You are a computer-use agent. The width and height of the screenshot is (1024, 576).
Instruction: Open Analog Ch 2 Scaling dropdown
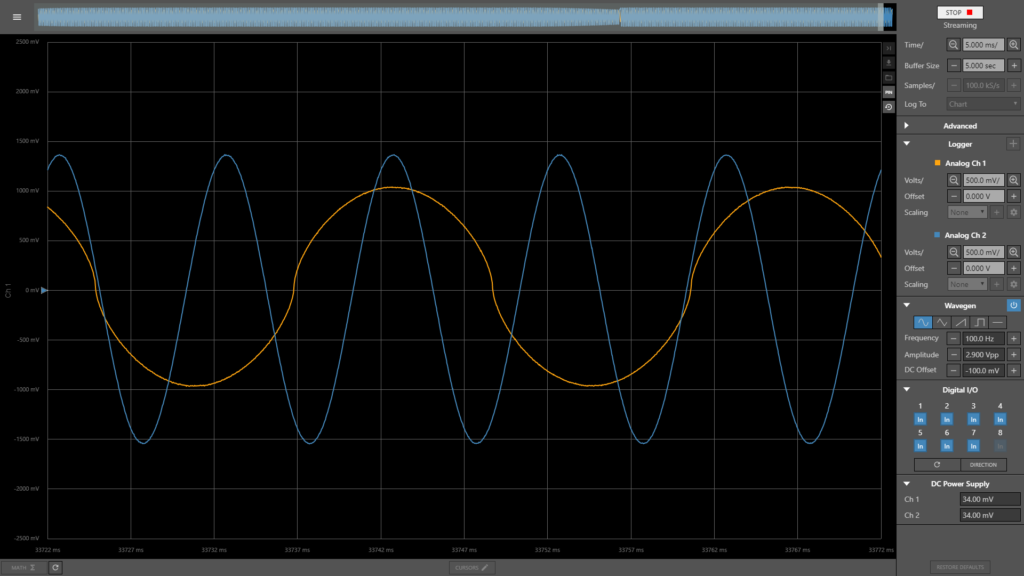coord(967,284)
